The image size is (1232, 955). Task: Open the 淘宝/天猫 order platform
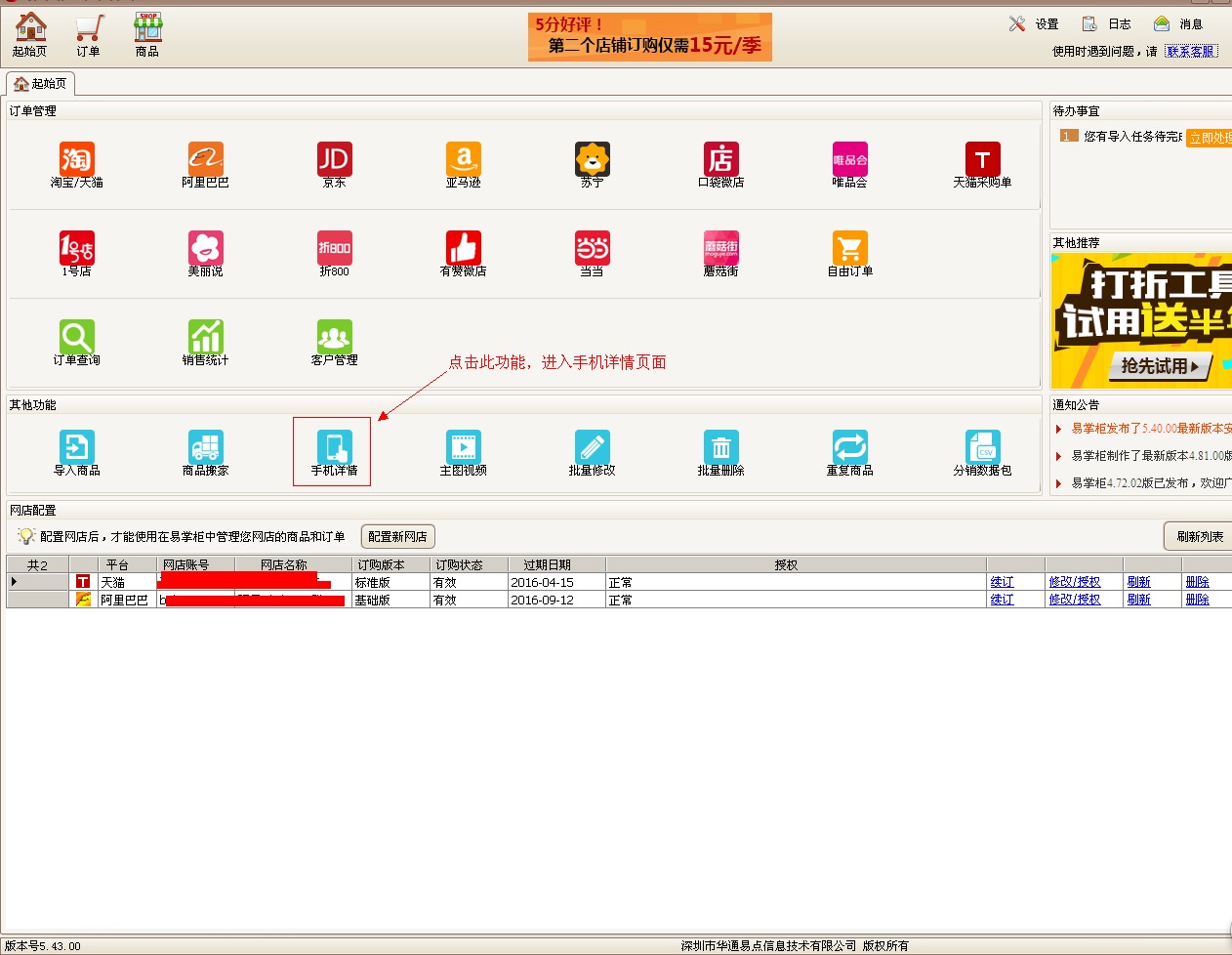point(77,165)
